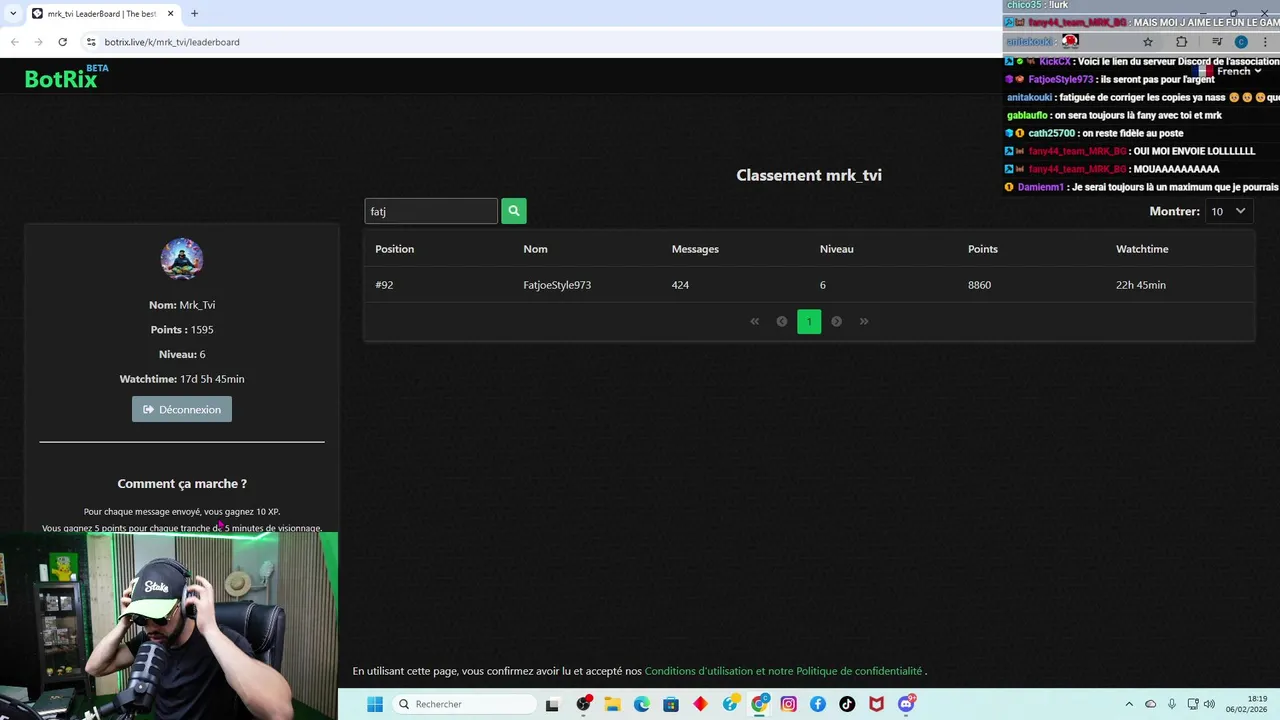Open McAfee from the taskbar

(877, 704)
